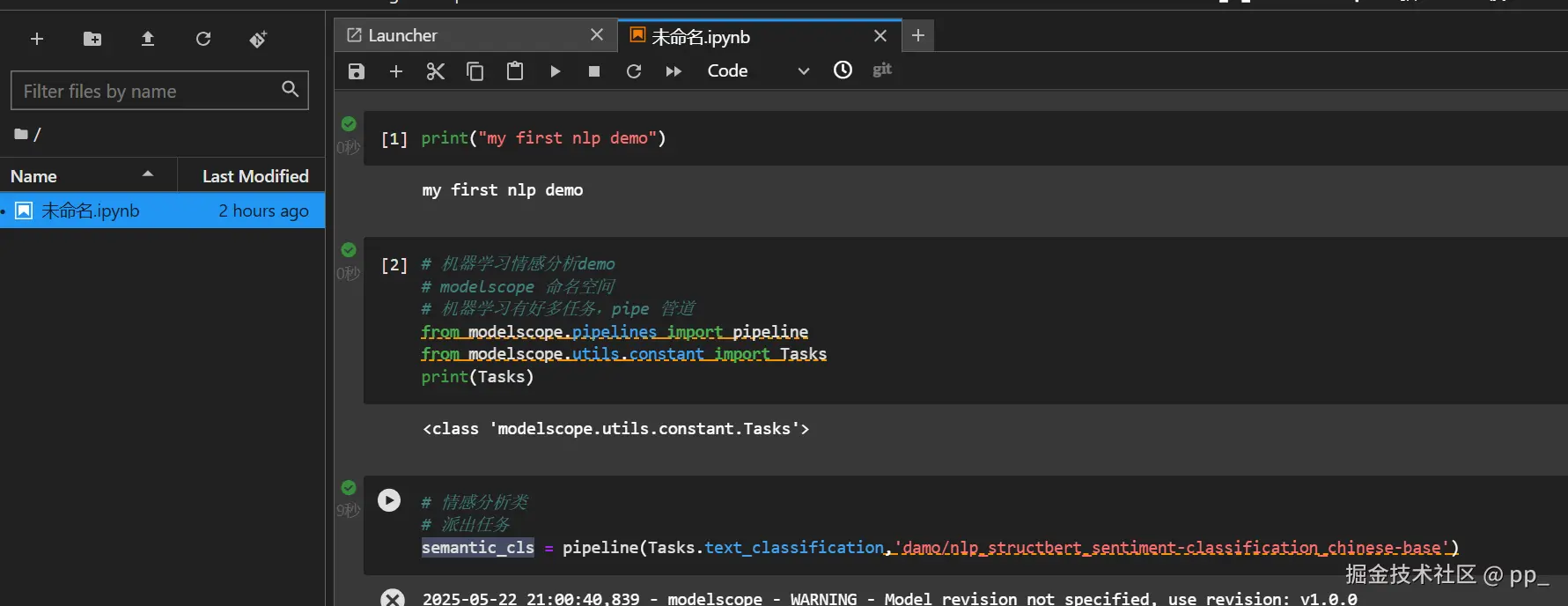This screenshot has width=1568, height=606.
Task: Focus the Filter files by name field
Action: coord(159,90)
